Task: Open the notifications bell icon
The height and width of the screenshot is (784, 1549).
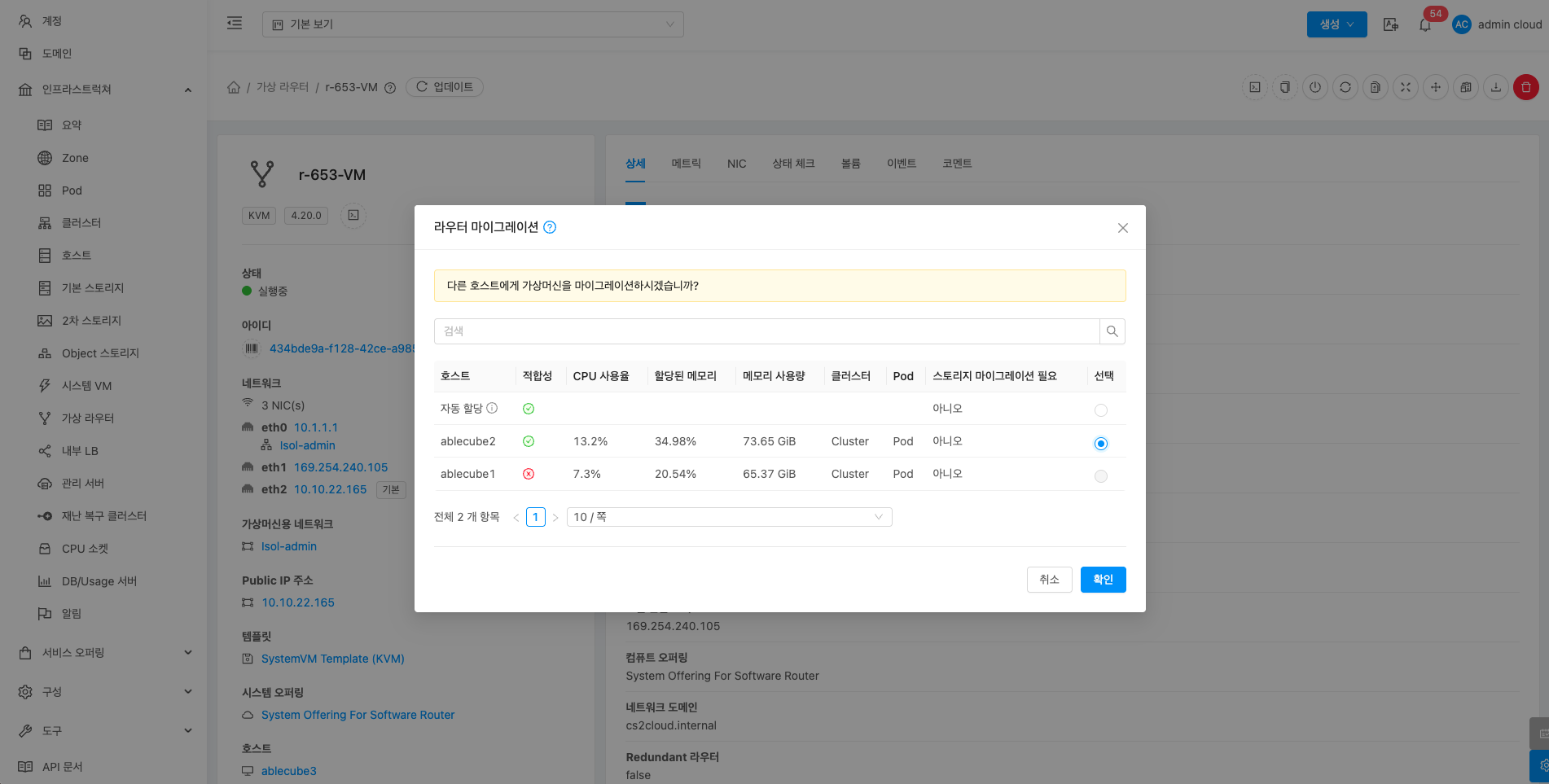Action: click(1424, 24)
